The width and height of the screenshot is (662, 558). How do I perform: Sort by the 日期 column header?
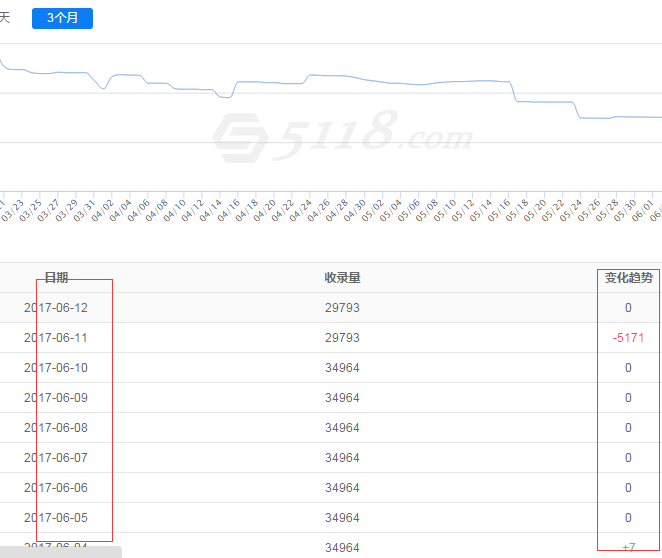point(56,278)
